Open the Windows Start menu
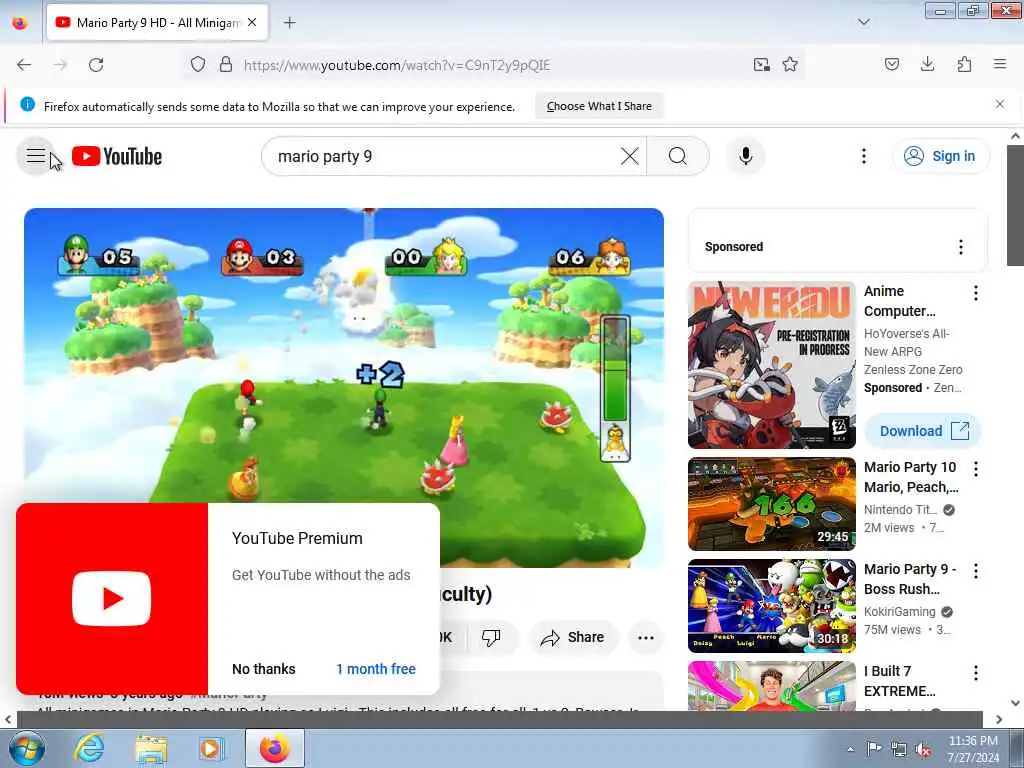 [x=27, y=748]
